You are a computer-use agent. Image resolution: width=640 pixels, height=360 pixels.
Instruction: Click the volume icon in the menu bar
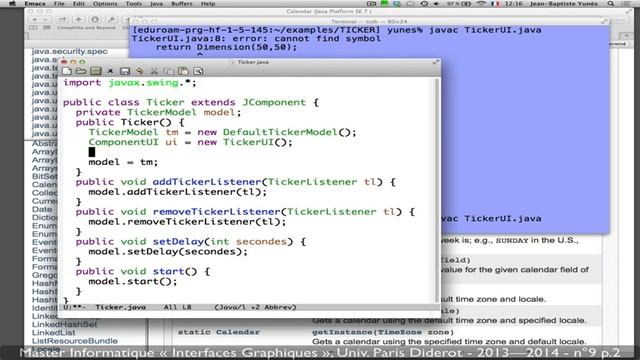tap(437, 4)
